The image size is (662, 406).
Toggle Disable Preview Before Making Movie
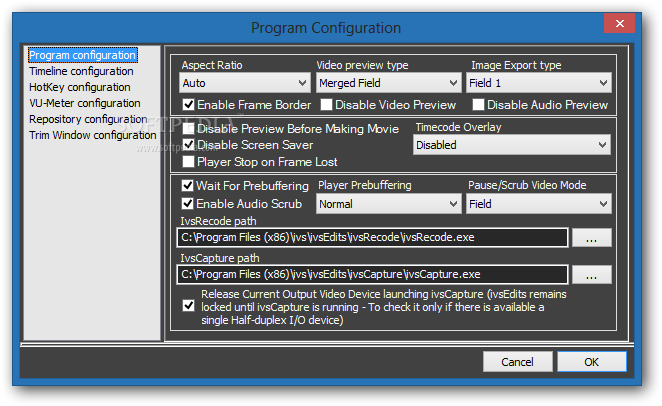coord(188,128)
